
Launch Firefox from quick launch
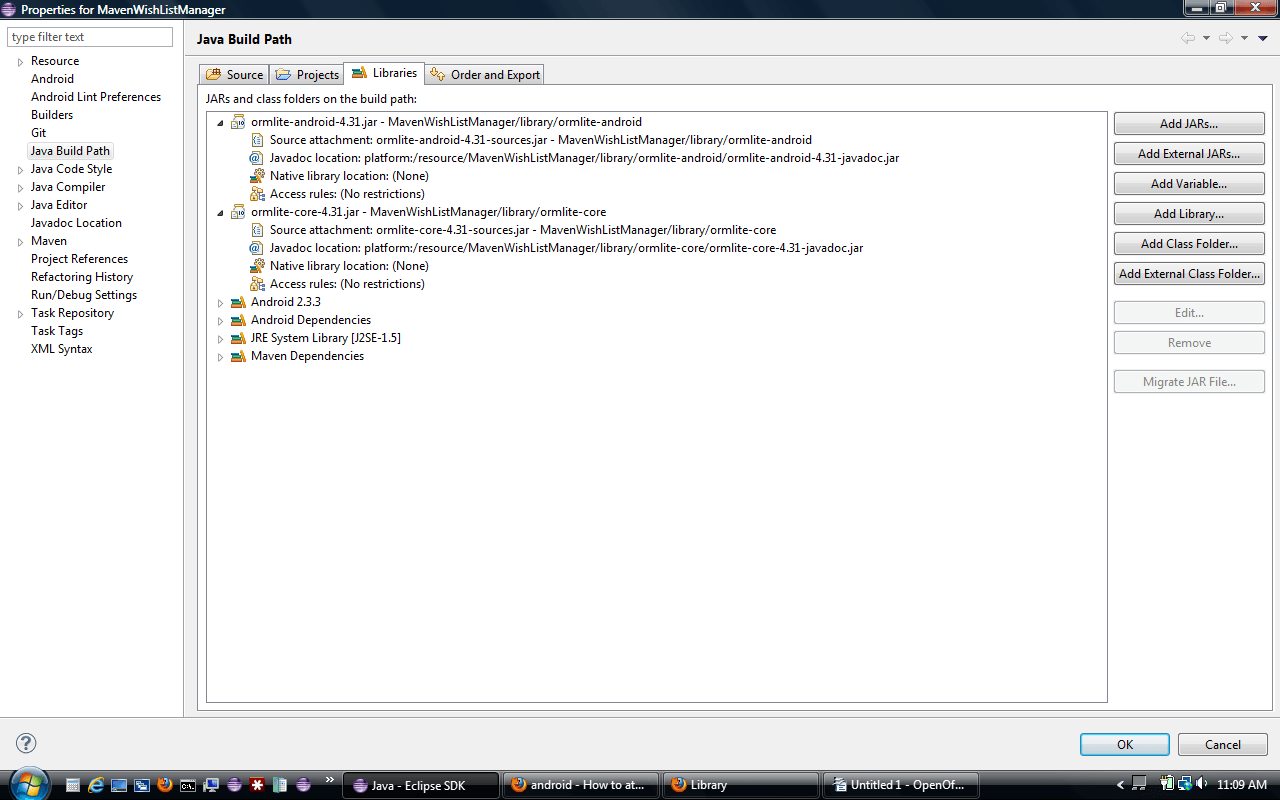click(x=165, y=785)
